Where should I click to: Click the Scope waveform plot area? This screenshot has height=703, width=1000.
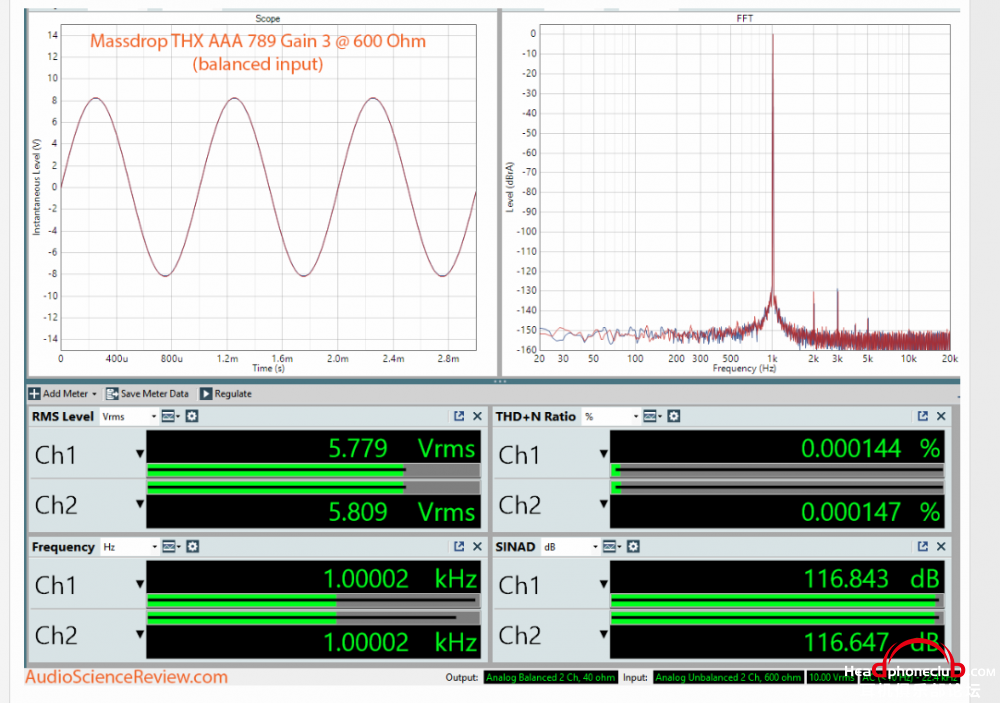268,187
